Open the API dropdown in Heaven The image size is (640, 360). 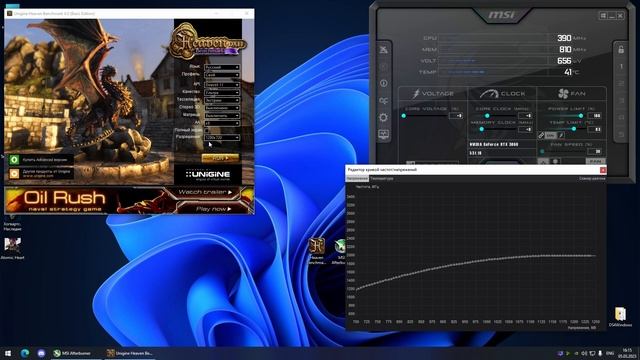point(222,84)
